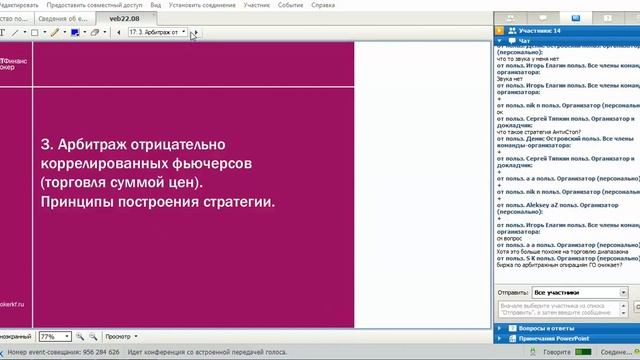Open the Highlighter tool options arrow
Viewport: 640px width, 360px height.
[x=64, y=32]
